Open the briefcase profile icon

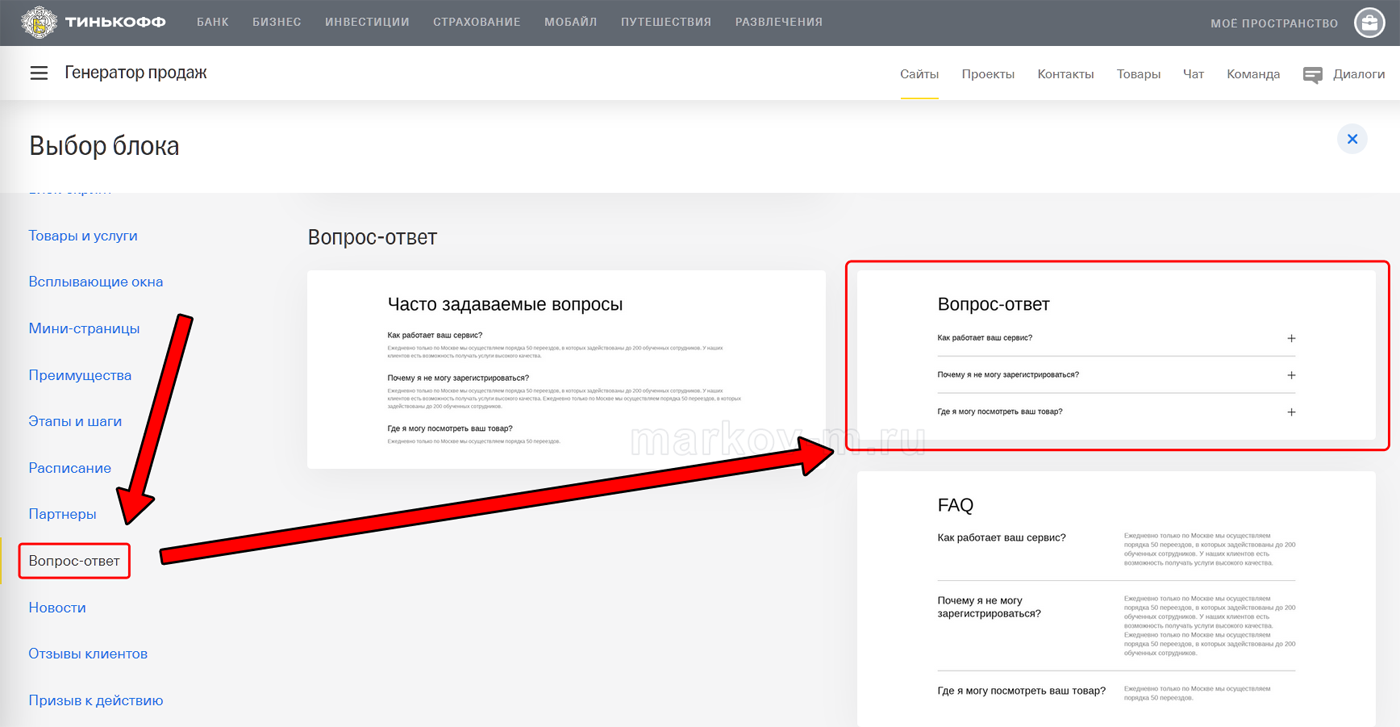(1369, 22)
